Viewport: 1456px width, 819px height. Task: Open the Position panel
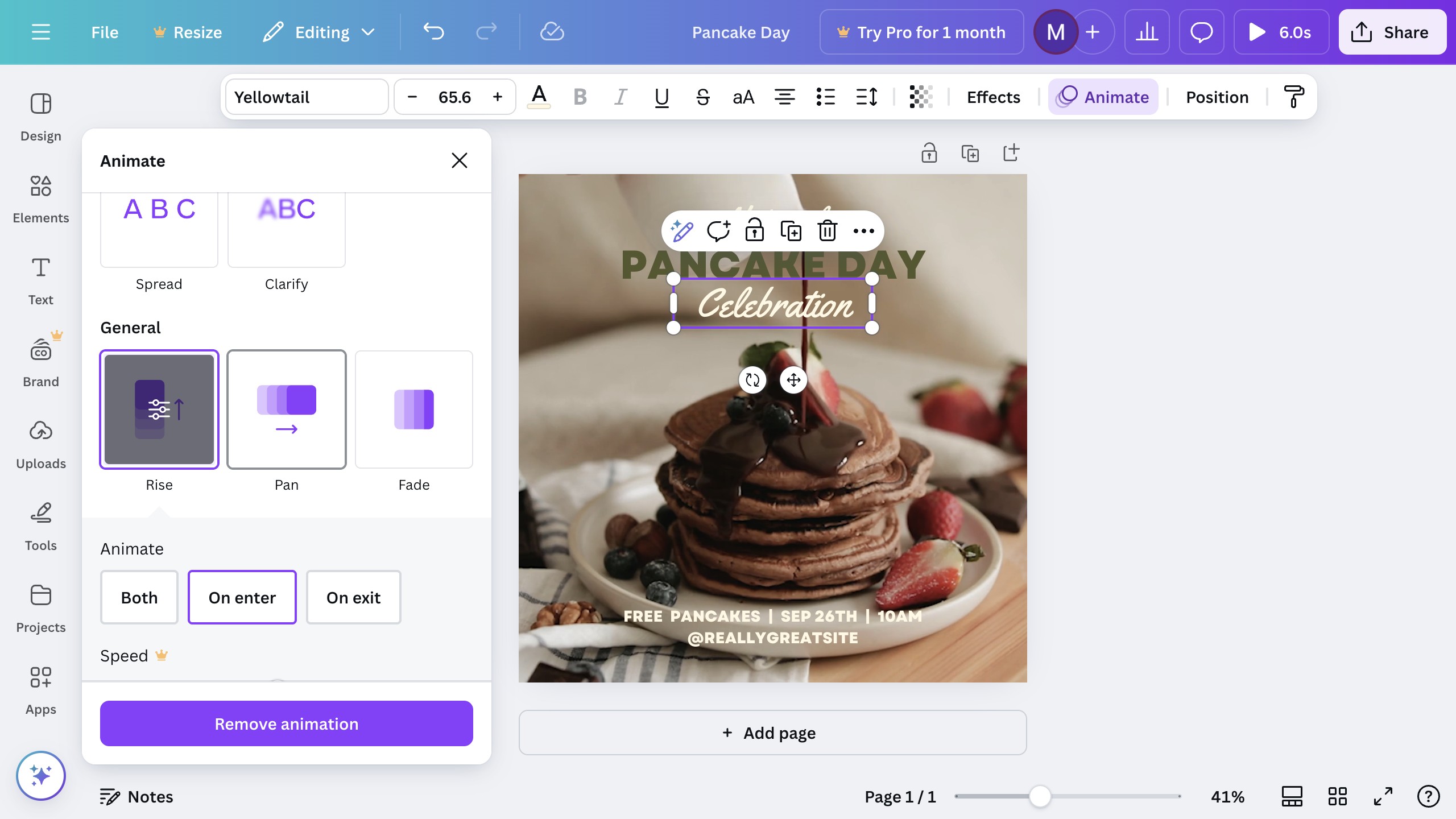pos(1217,97)
